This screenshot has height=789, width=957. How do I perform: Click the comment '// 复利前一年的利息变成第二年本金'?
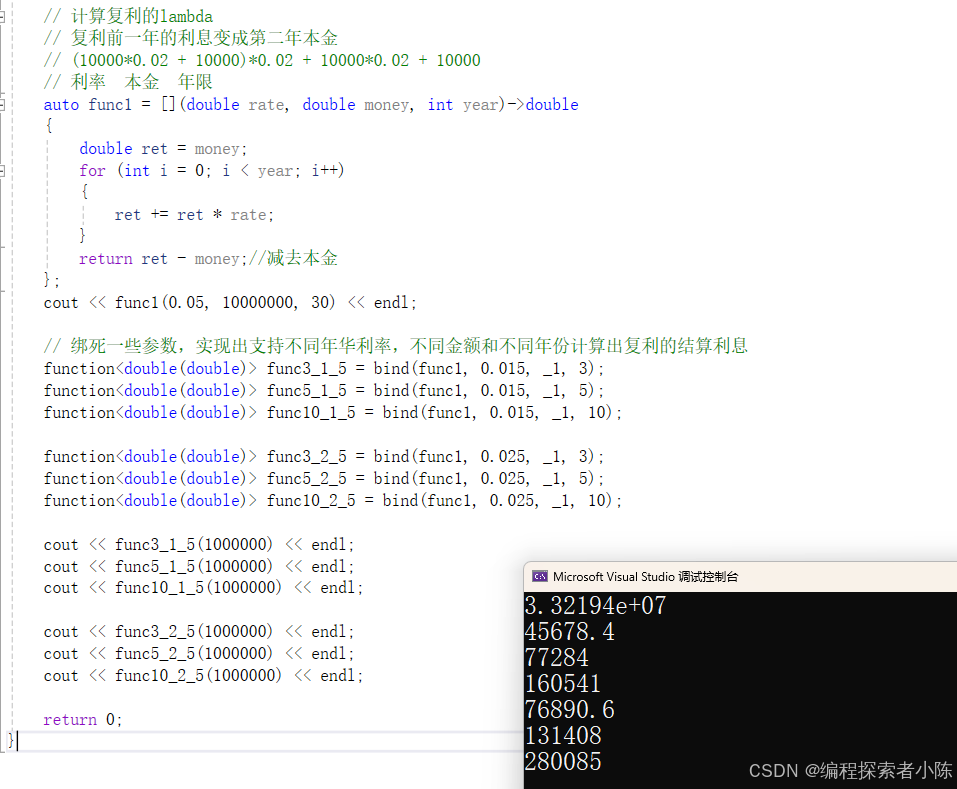[190, 38]
